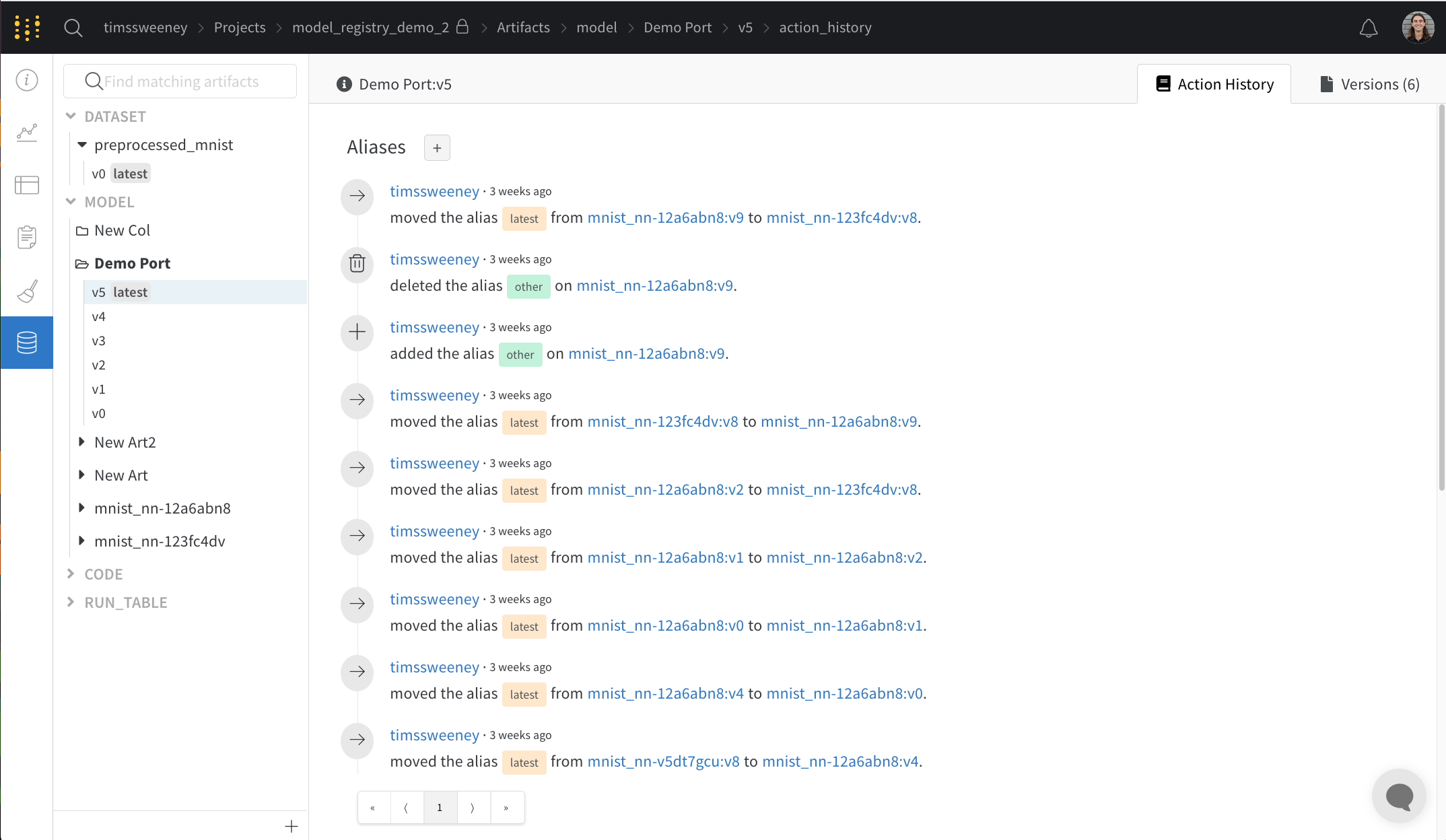Open the notifications bell
The width and height of the screenshot is (1446, 840).
coord(1368,28)
